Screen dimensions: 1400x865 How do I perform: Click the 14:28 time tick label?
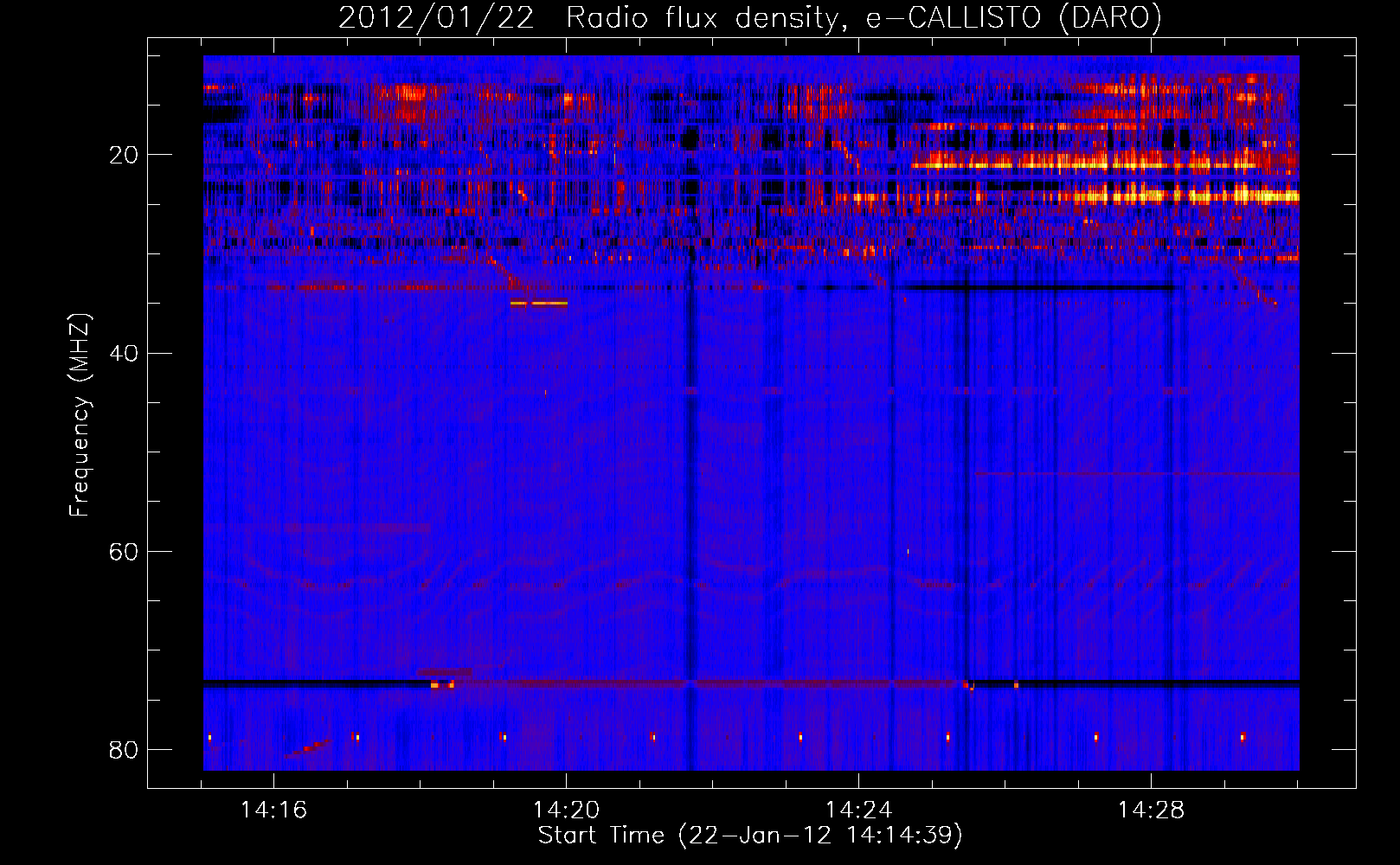coord(1151,811)
